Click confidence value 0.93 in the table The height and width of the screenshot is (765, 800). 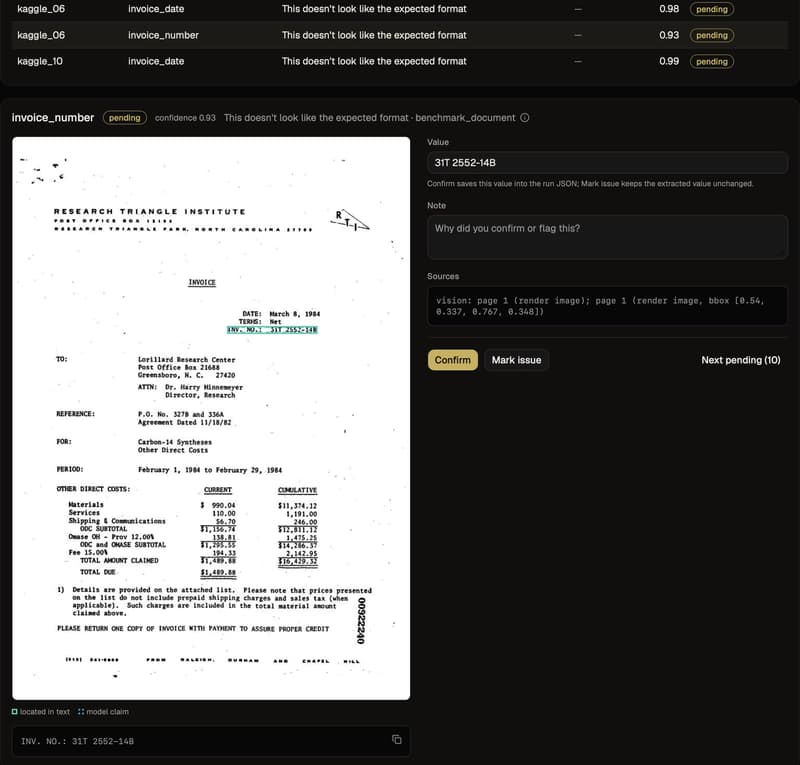click(669, 35)
